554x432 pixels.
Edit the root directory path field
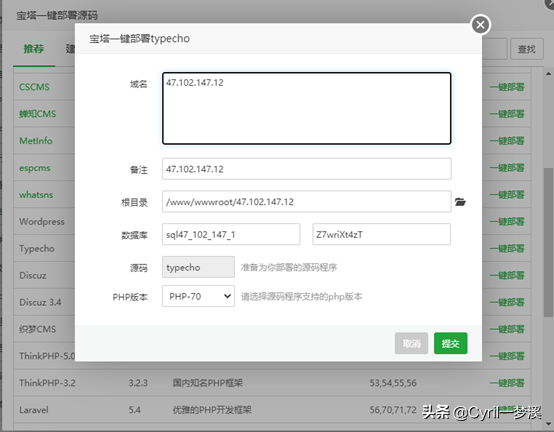307,202
